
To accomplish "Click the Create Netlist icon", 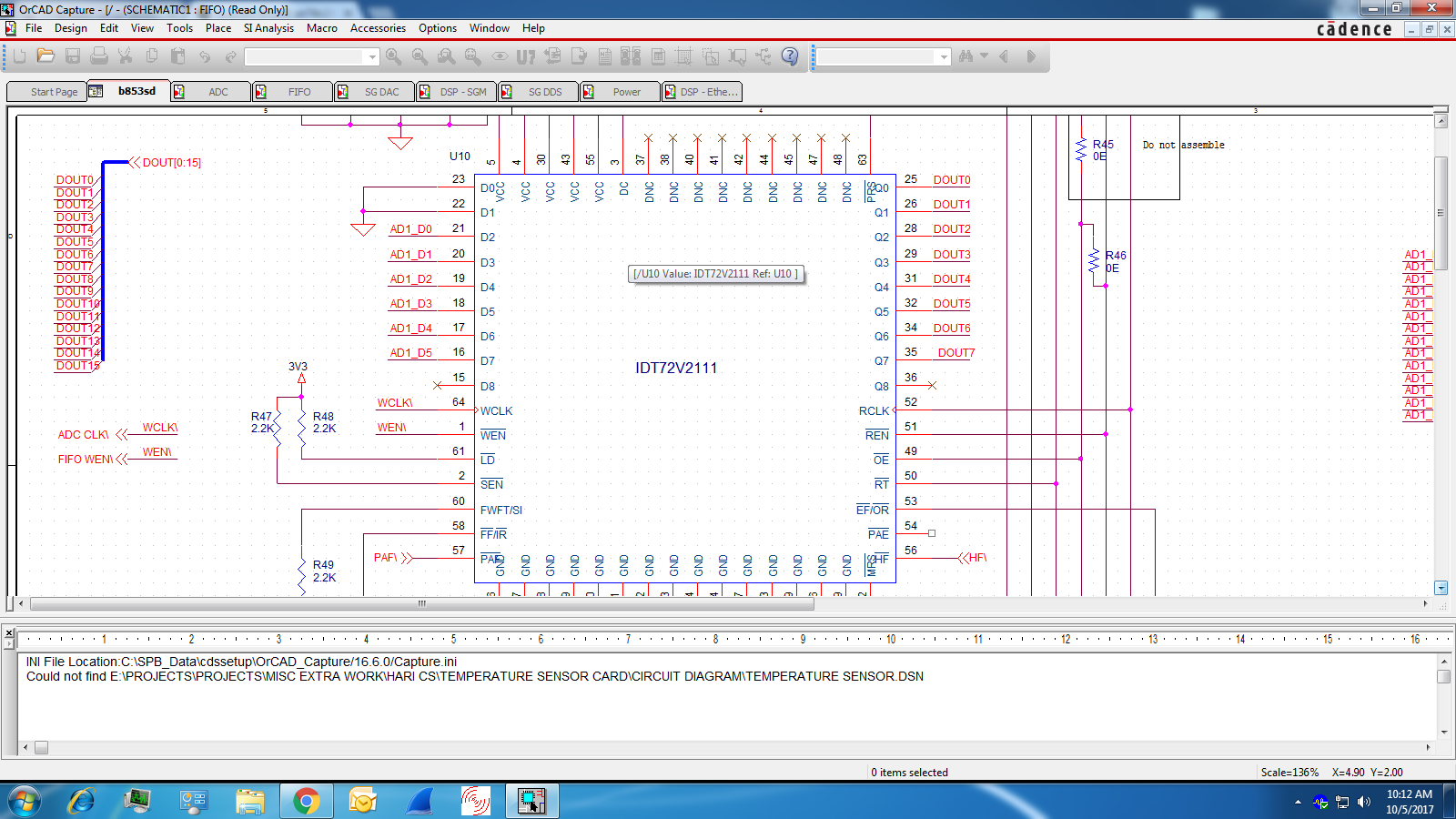I will coord(605,56).
